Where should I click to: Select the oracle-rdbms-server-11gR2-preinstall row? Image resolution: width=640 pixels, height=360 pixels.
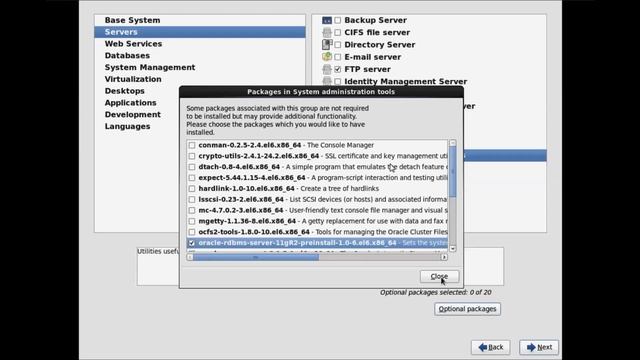point(317,243)
